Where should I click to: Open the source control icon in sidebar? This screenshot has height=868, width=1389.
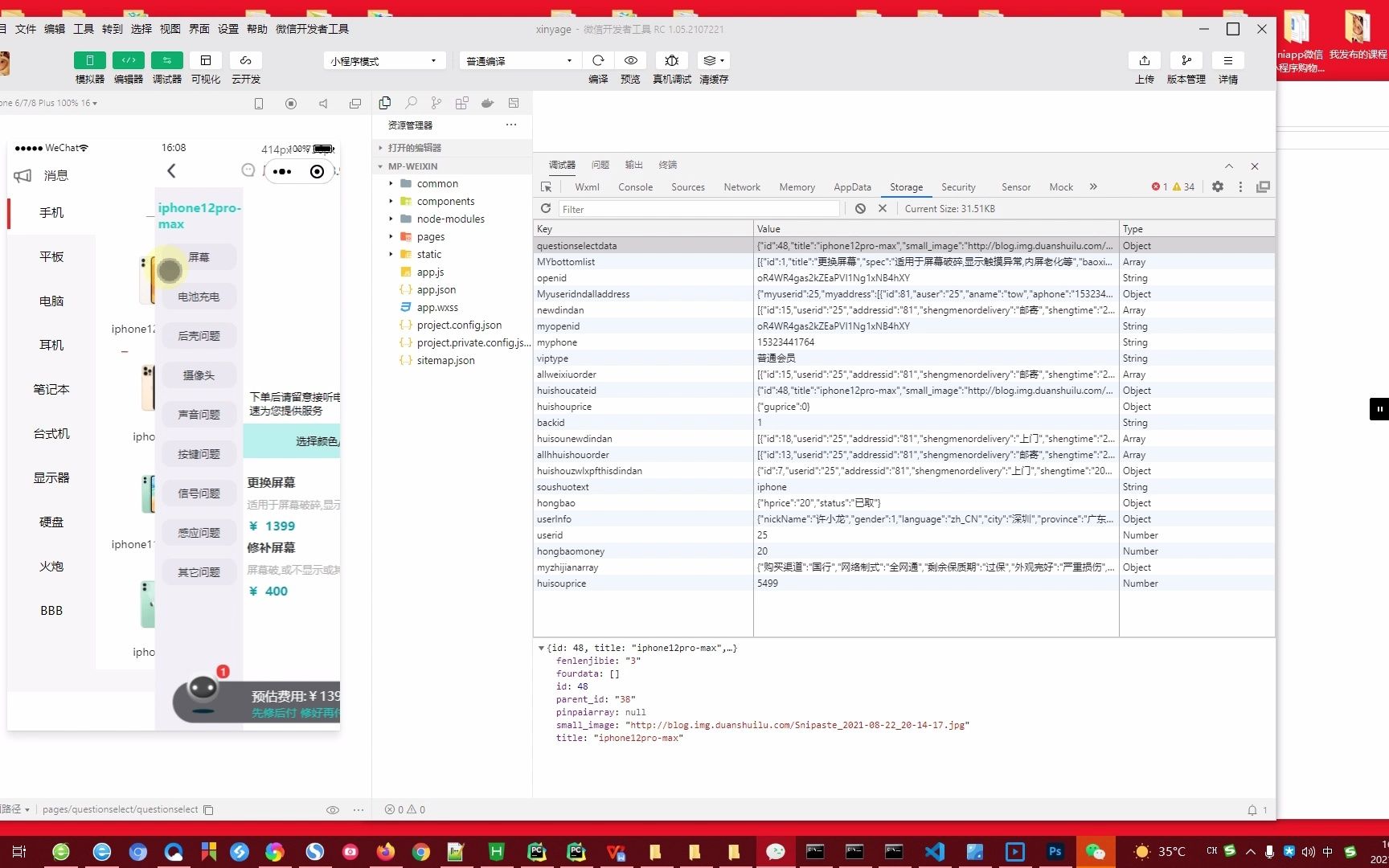pyautogui.click(x=436, y=103)
